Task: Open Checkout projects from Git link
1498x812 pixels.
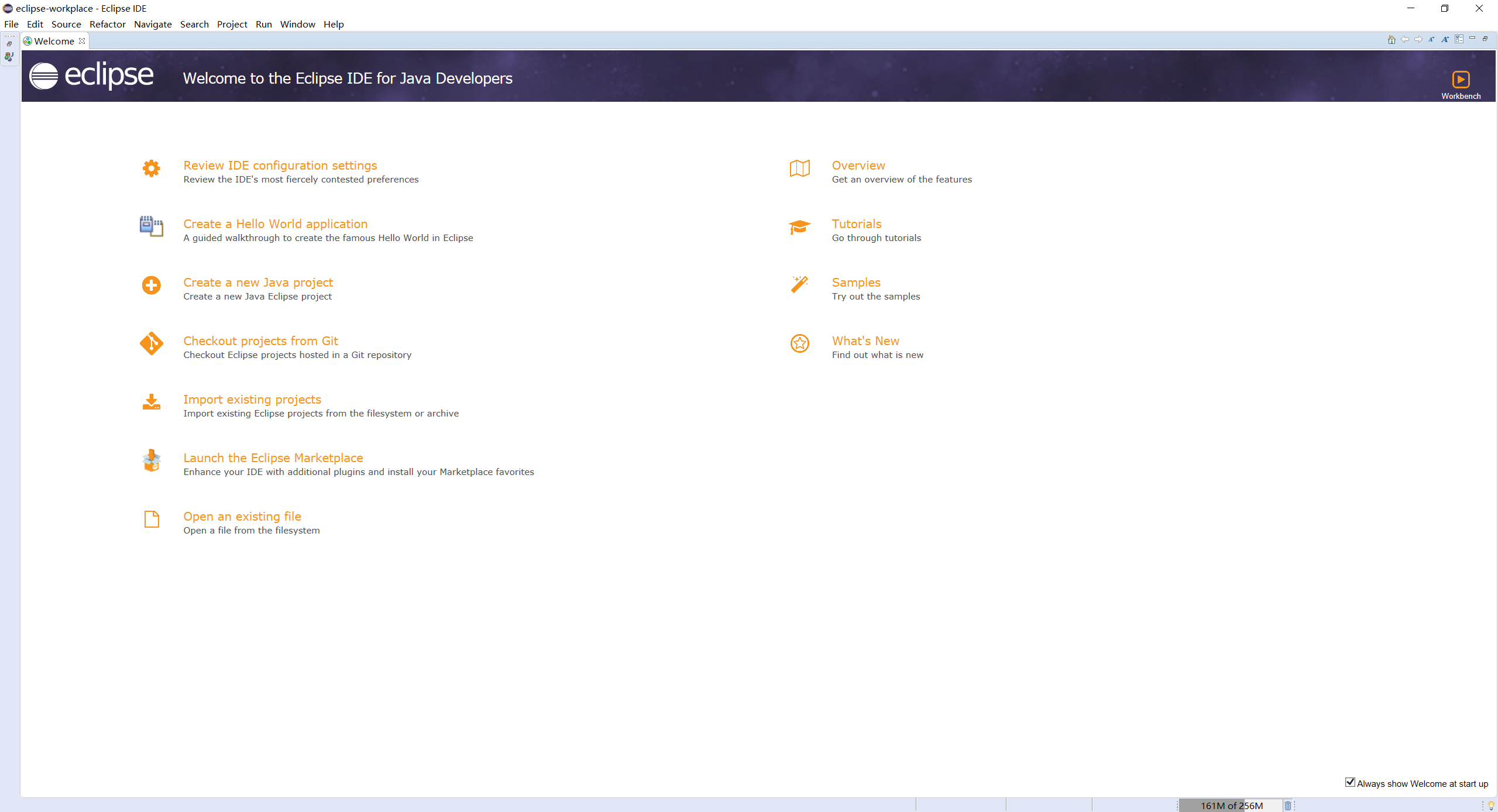Action: [260, 341]
